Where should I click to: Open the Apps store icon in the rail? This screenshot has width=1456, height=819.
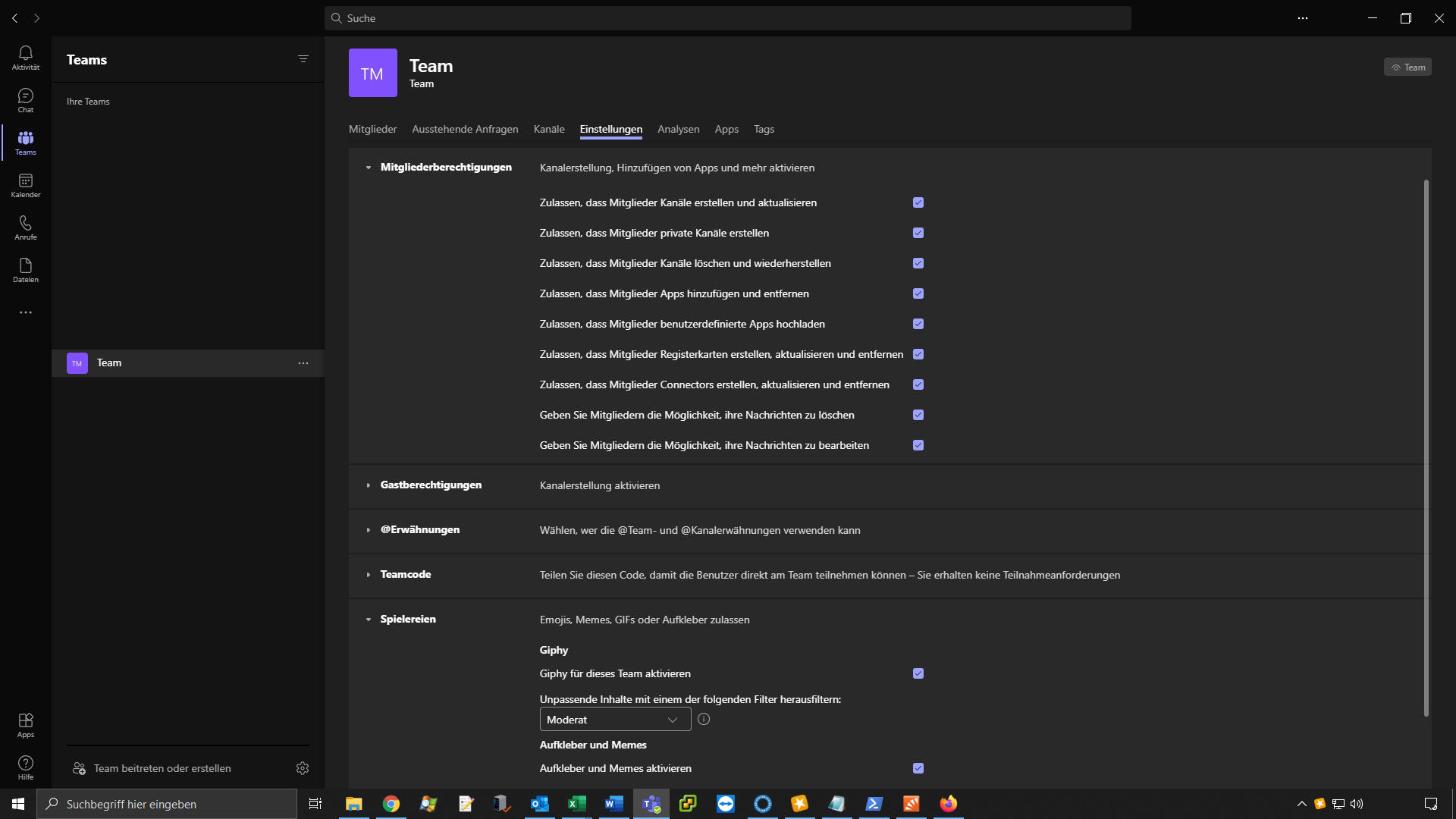[26, 725]
